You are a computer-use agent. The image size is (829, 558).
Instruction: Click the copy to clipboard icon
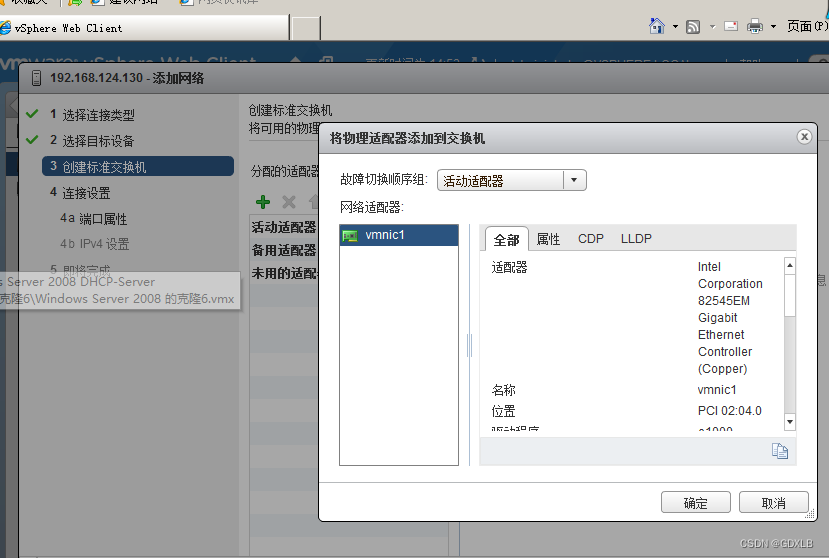pos(779,451)
